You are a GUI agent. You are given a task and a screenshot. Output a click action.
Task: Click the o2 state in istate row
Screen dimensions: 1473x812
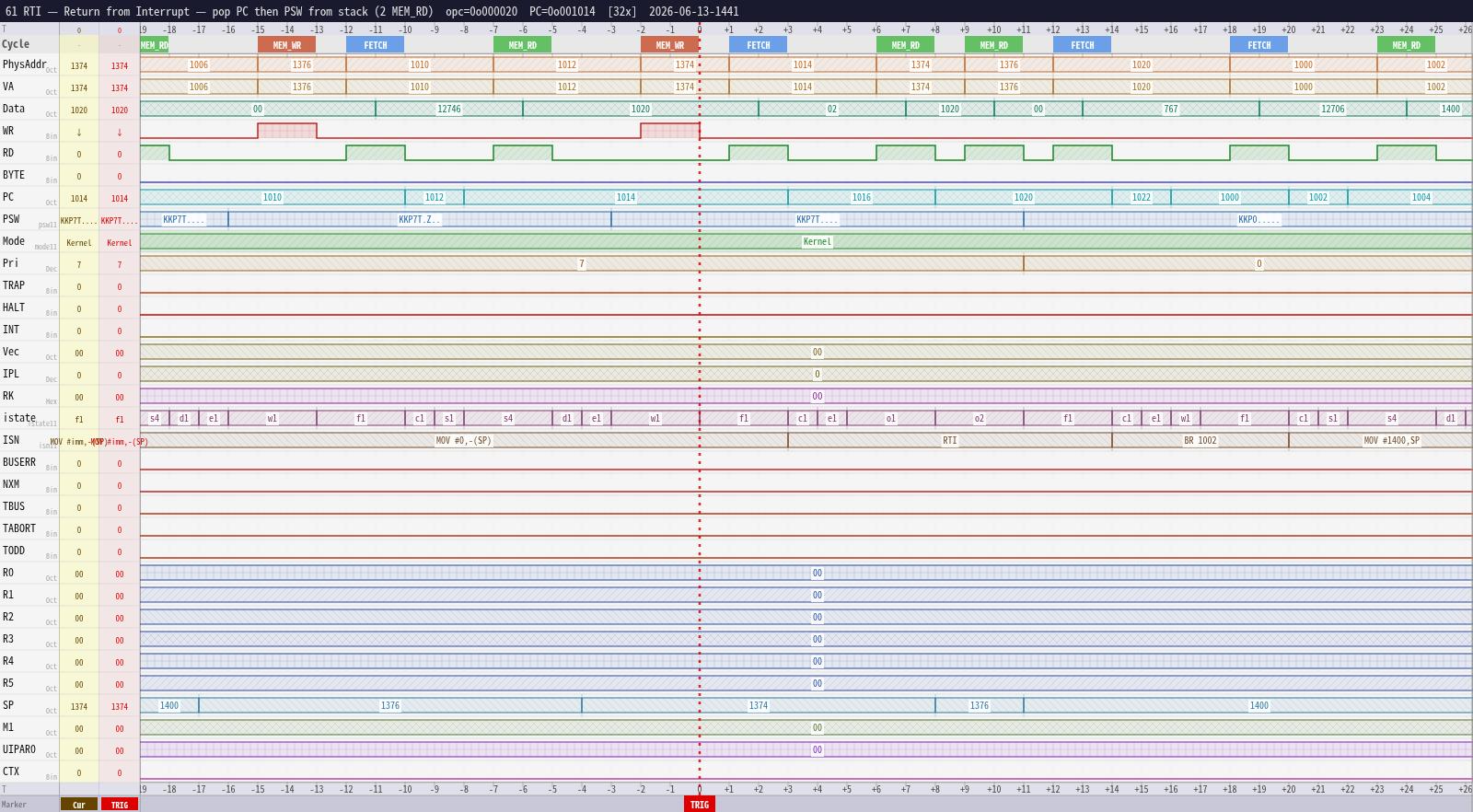pyautogui.click(x=980, y=419)
